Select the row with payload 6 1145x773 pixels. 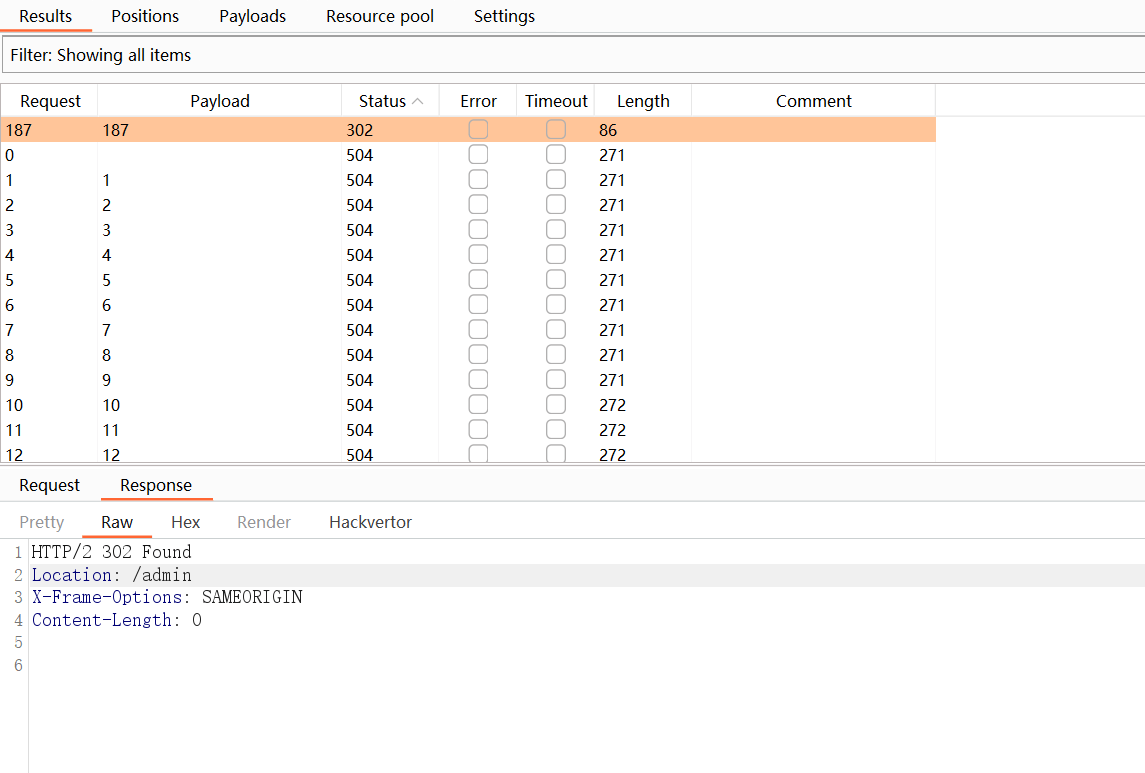(468, 305)
